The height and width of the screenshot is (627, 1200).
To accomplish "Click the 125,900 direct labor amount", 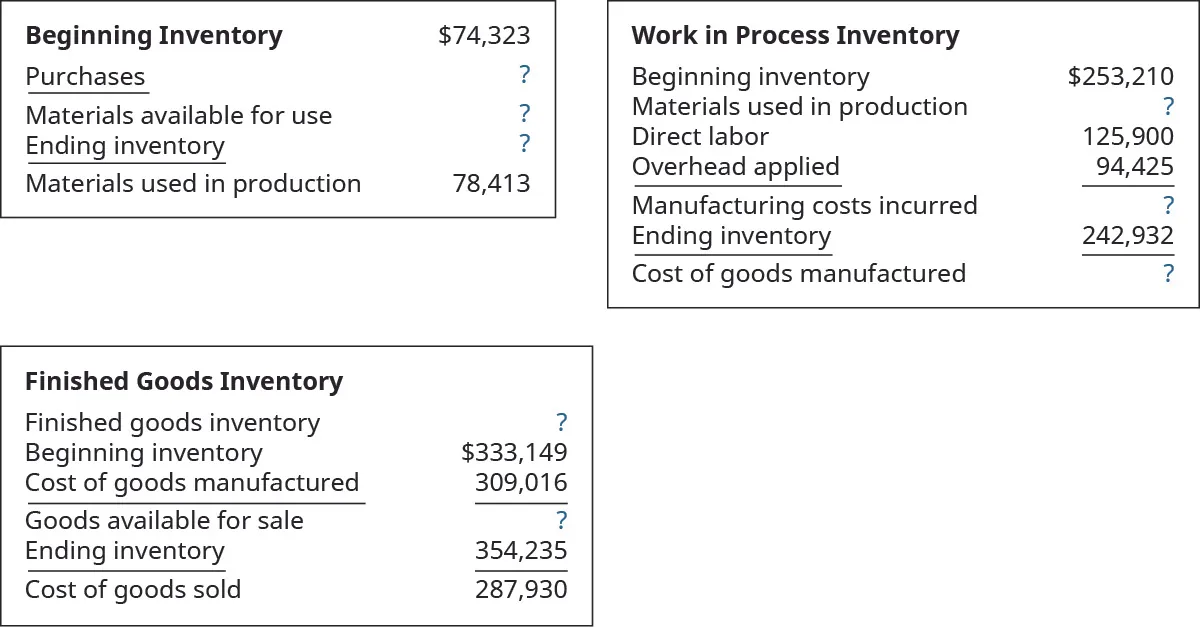I will click(1128, 136).
